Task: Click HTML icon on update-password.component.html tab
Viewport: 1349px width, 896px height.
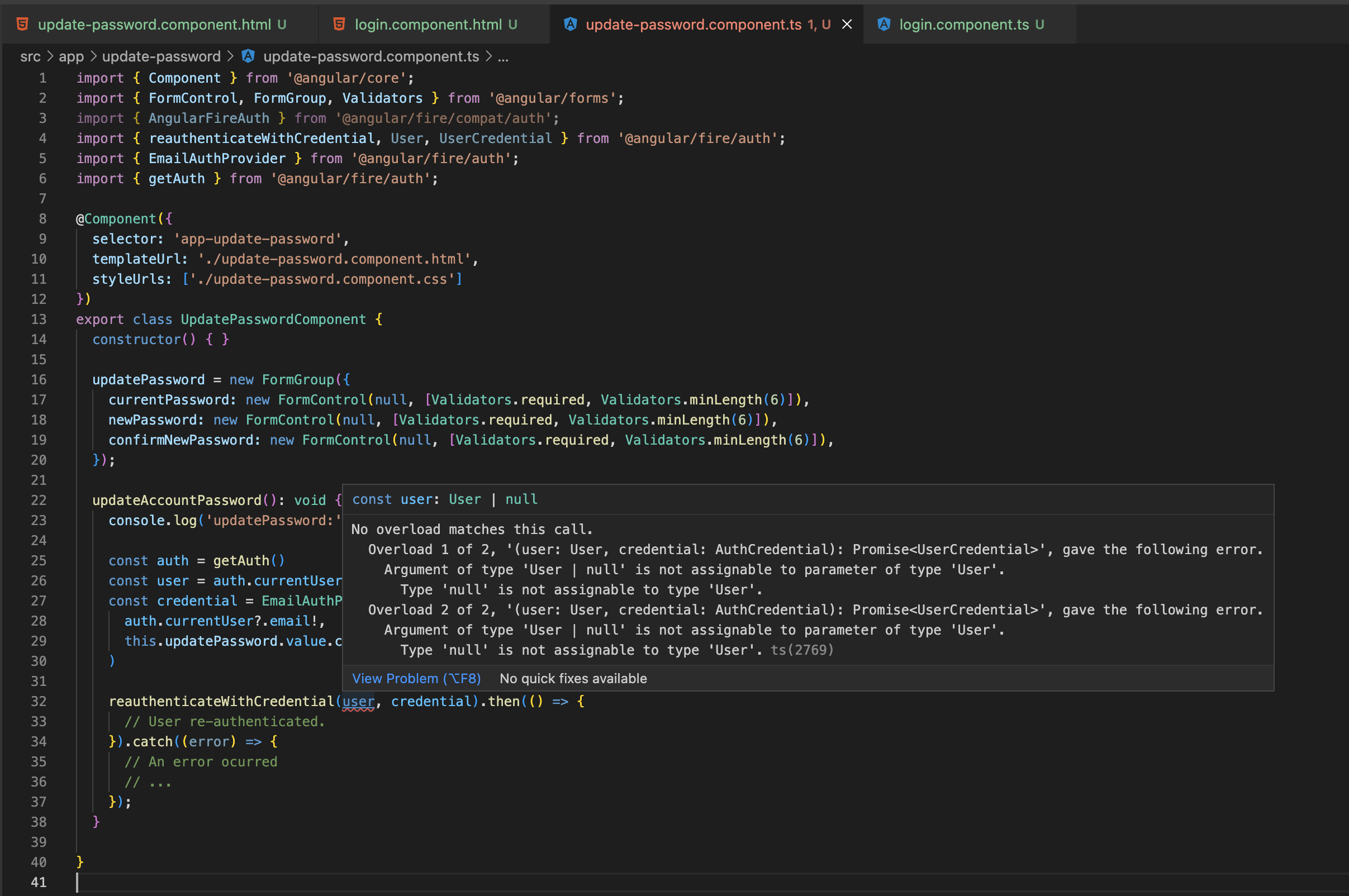Action: click(x=22, y=25)
